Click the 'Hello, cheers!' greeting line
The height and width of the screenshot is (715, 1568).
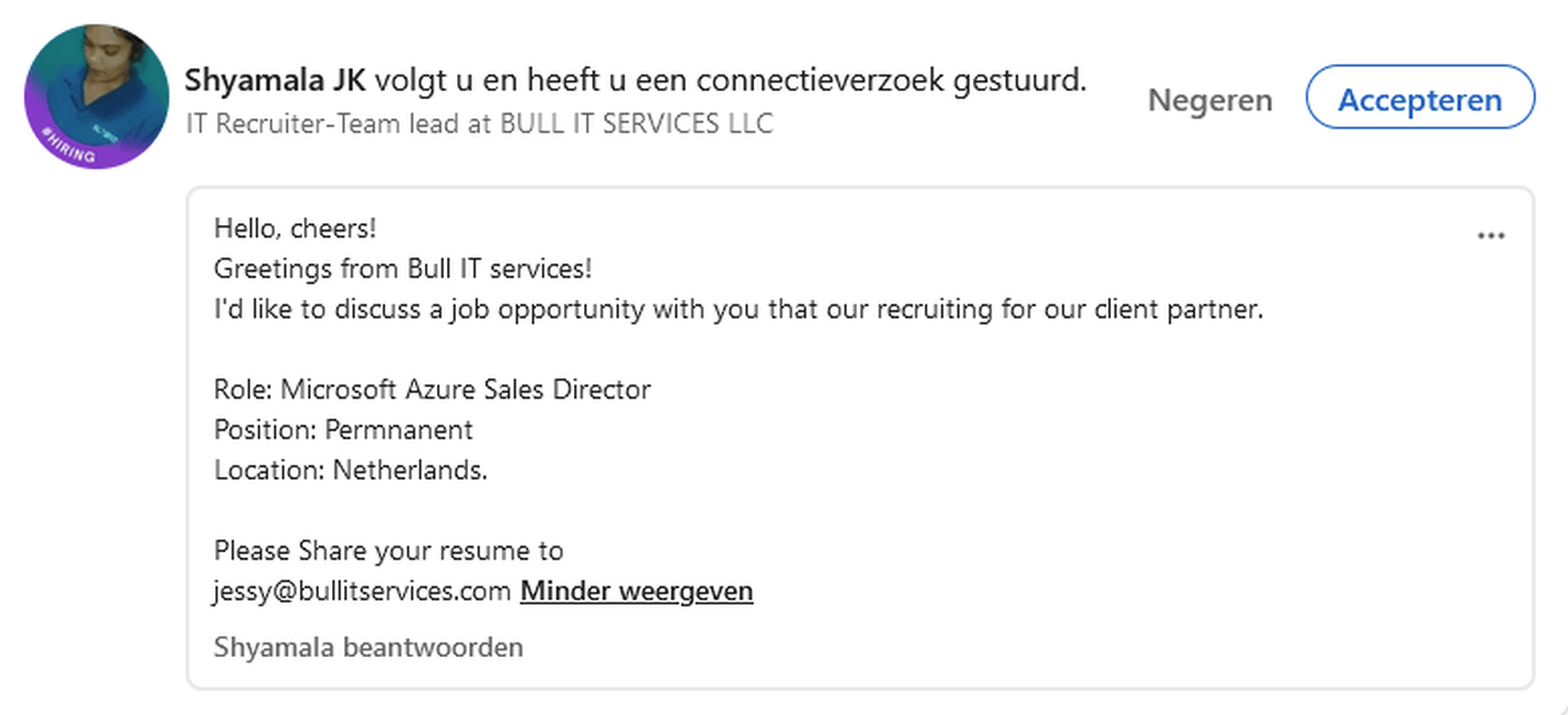tap(295, 229)
